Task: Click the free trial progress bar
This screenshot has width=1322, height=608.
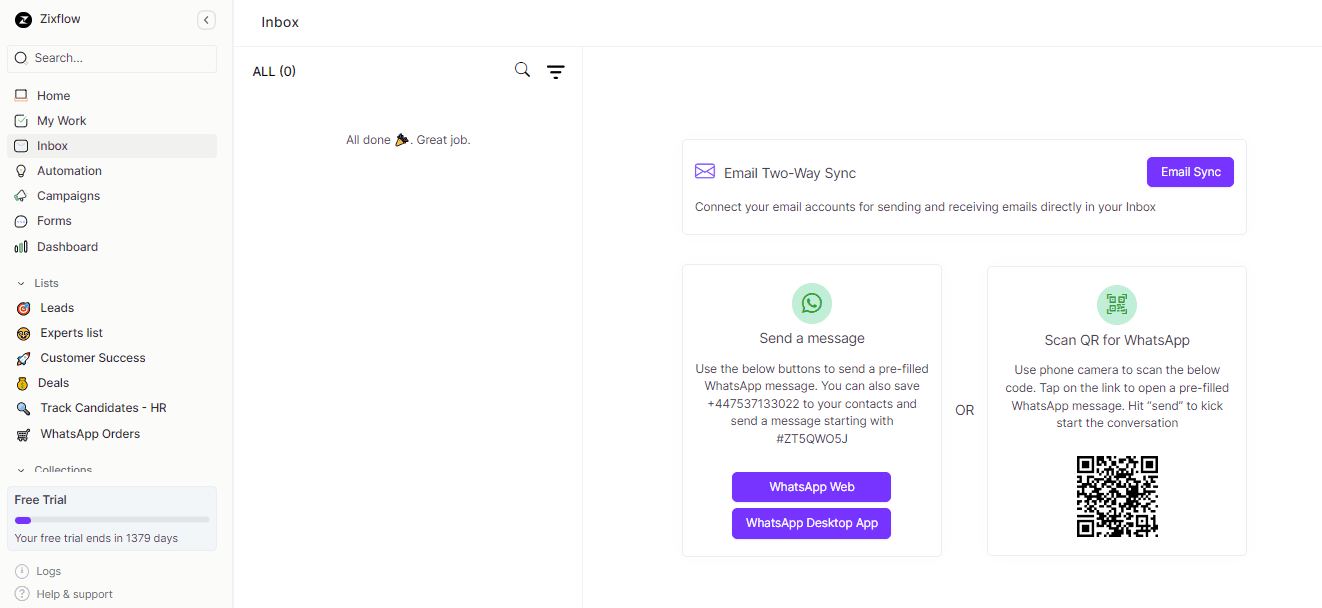Action: click(111, 519)
